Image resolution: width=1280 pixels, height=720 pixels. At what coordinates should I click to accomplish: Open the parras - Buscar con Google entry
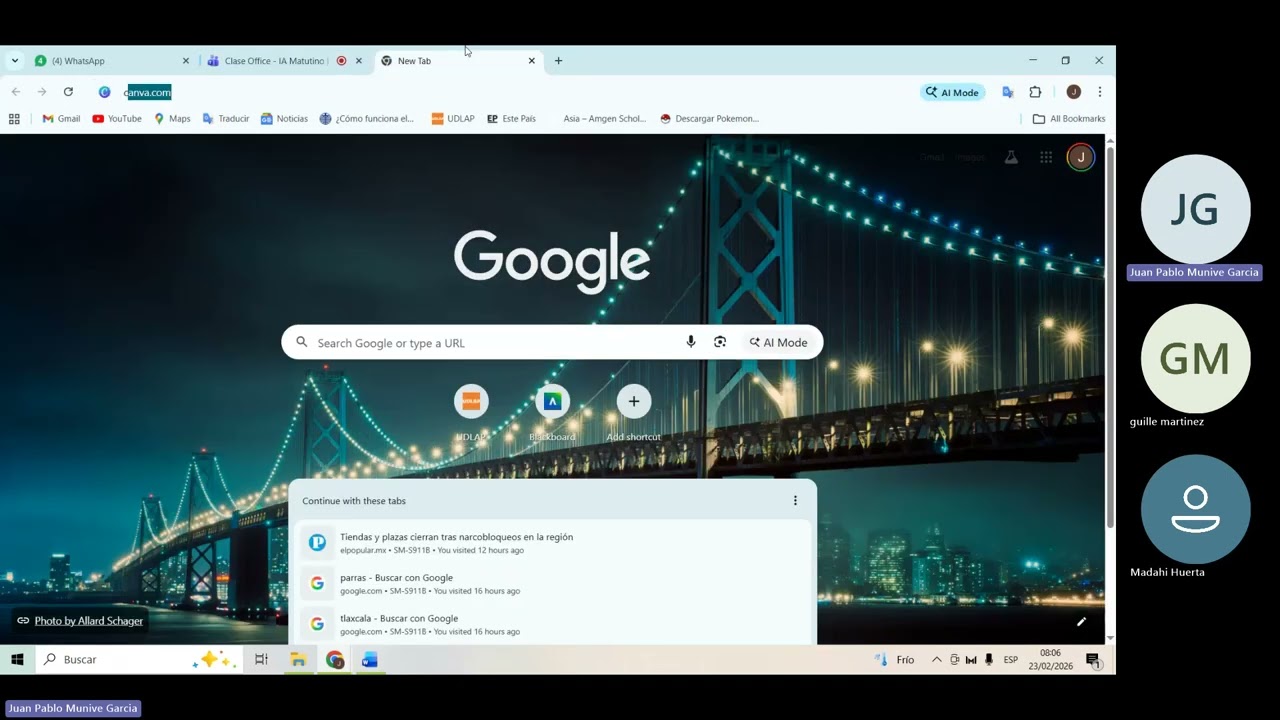[x=552, y=583]
